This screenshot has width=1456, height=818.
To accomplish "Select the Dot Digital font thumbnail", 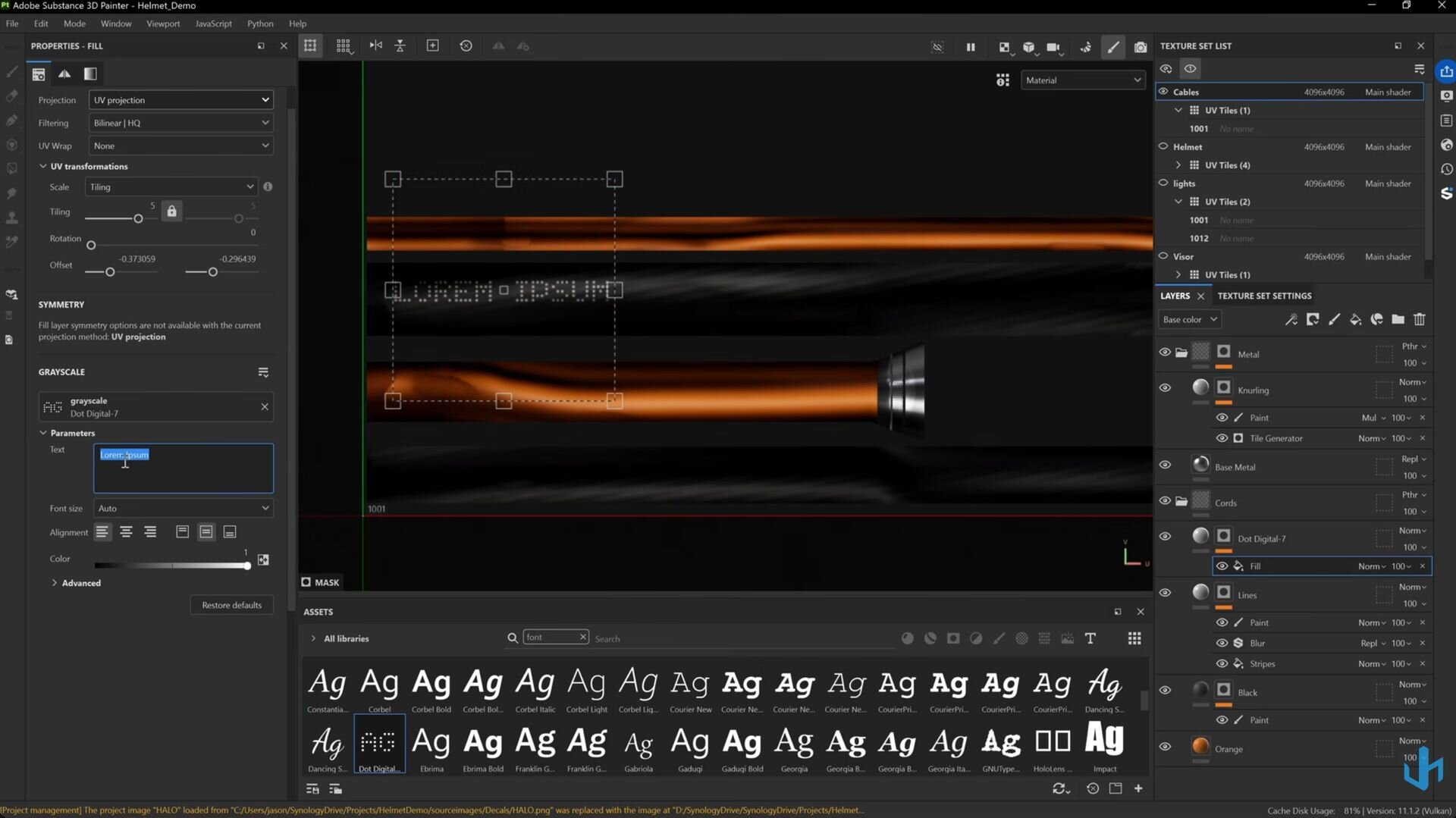I will (x=379, y=744).
